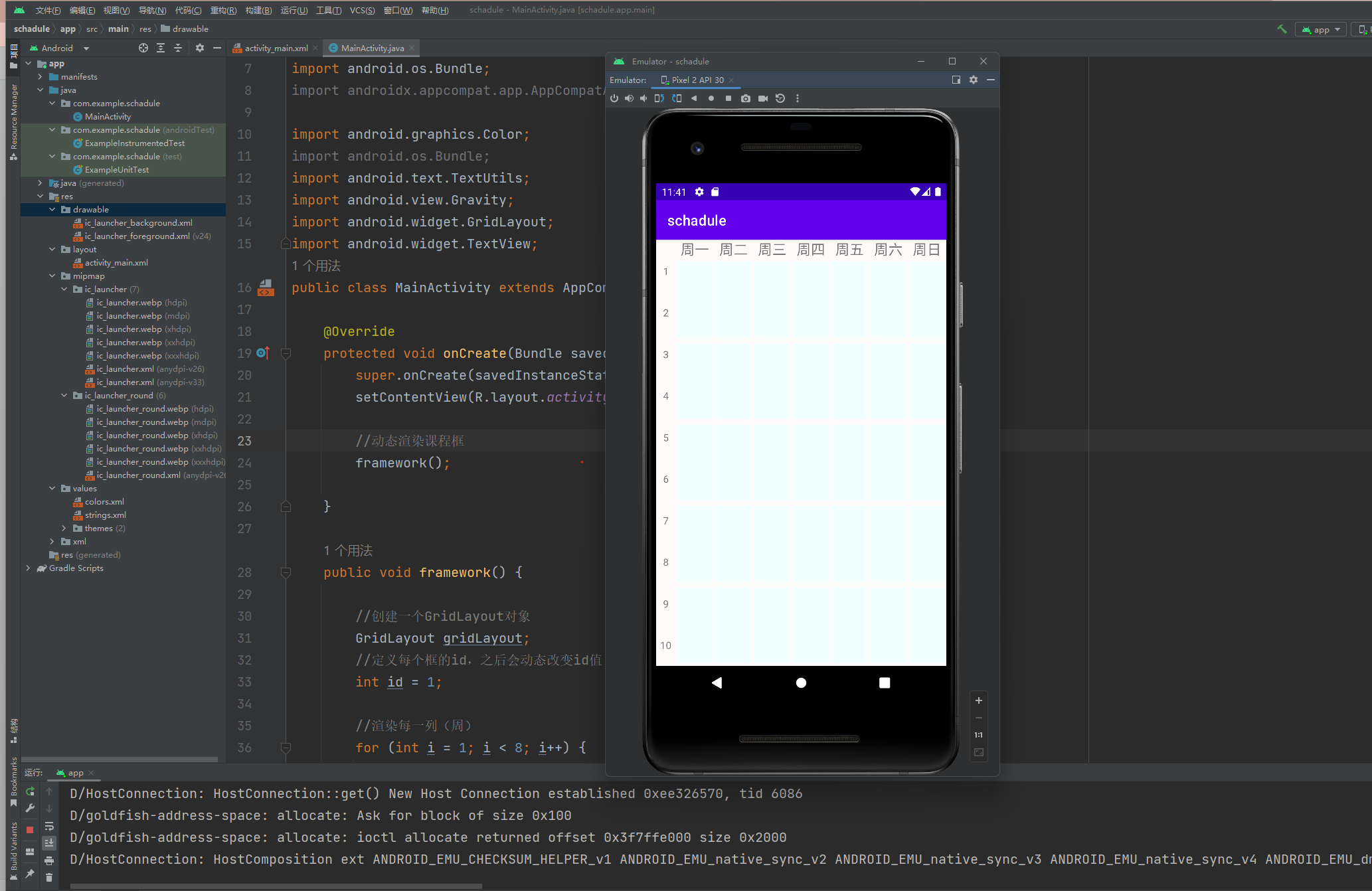Open the VCS(S) menu

coord(362,10)
